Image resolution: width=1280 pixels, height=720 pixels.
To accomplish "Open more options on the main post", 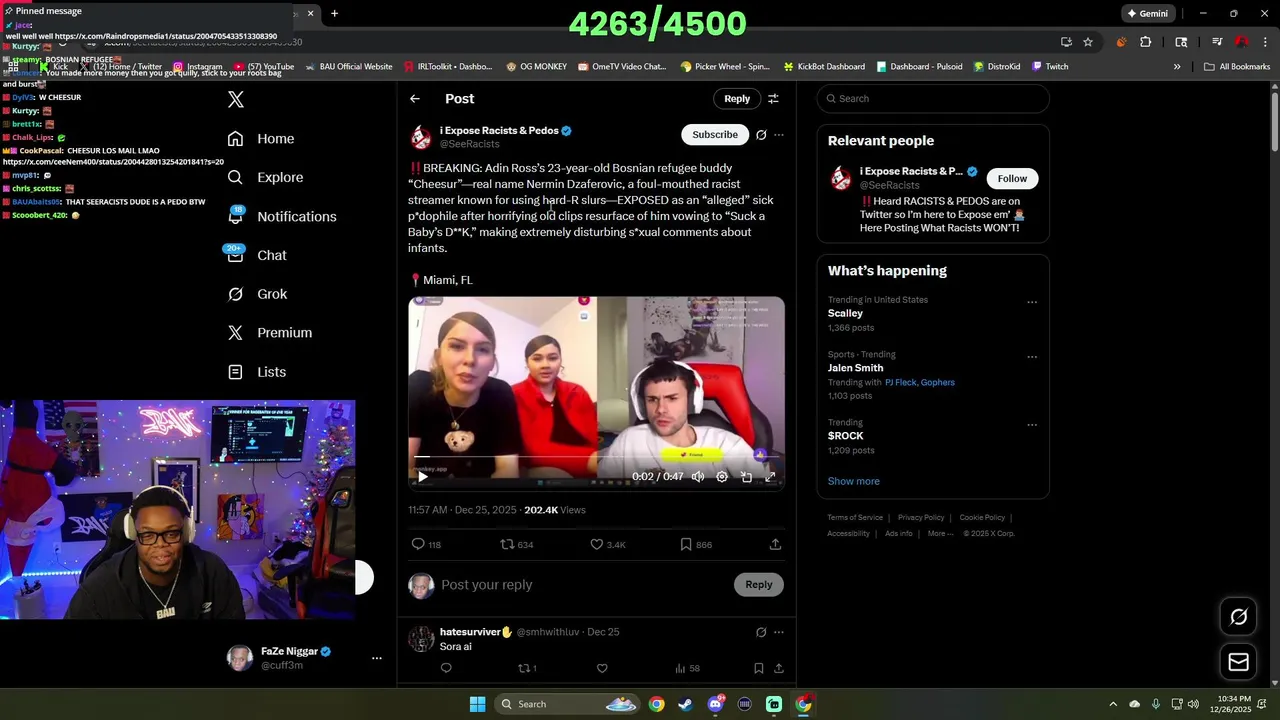I will pos(779,135).
